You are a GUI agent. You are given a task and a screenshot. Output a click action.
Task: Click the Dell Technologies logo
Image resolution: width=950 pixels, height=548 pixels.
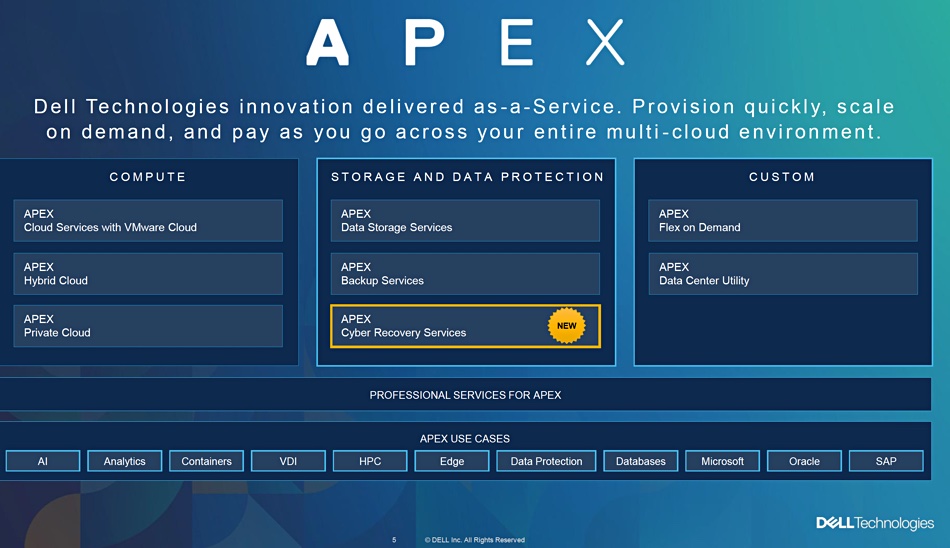click(875, 523)
